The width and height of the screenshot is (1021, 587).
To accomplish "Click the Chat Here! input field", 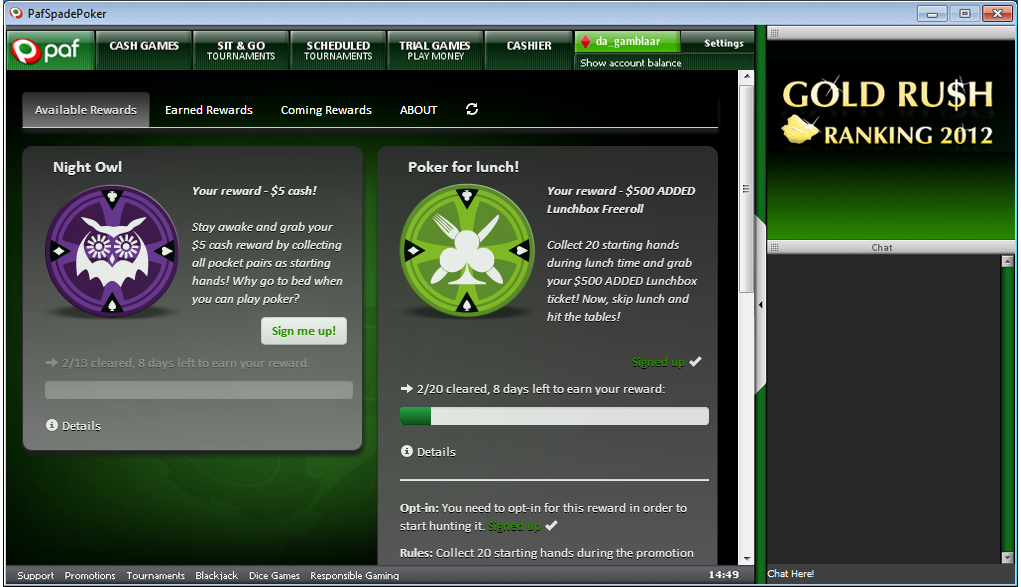I will [x=884, y=573].
